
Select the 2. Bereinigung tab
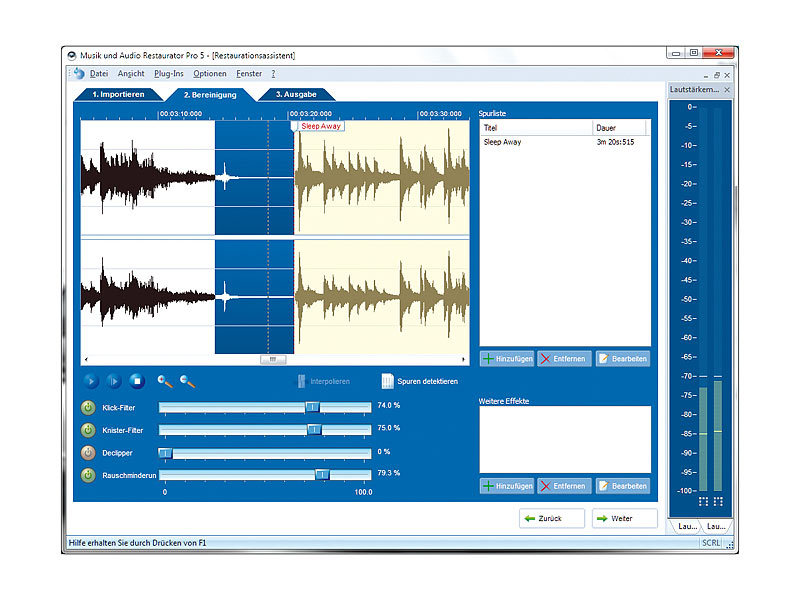[x=210, y=95]
